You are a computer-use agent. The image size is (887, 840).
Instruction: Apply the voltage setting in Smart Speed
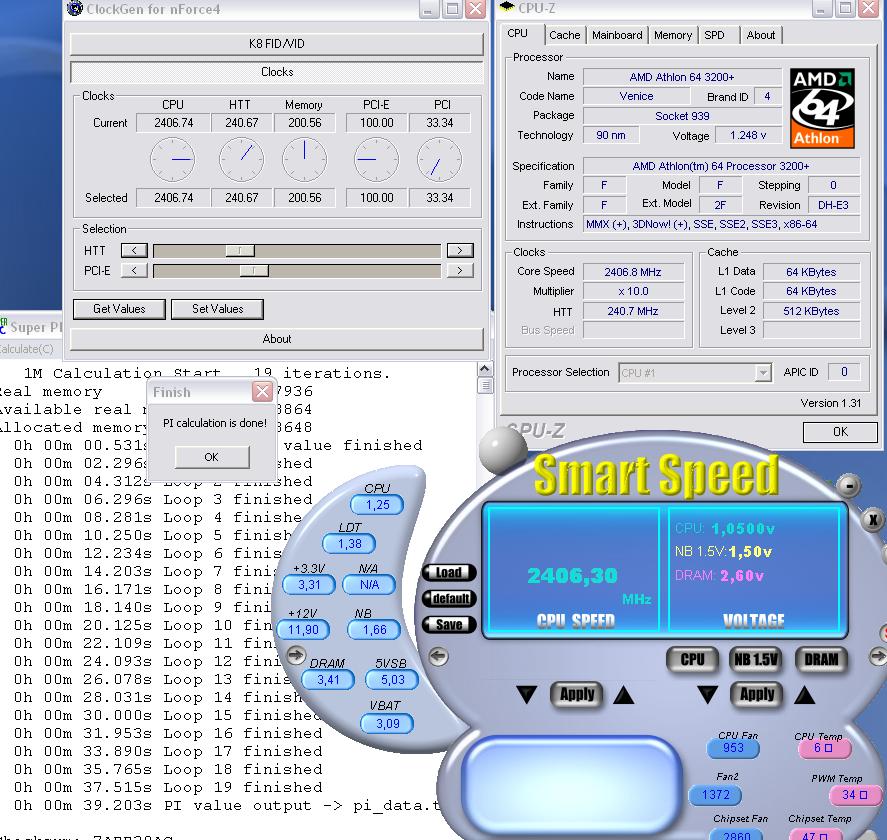(x=757, y=695)
